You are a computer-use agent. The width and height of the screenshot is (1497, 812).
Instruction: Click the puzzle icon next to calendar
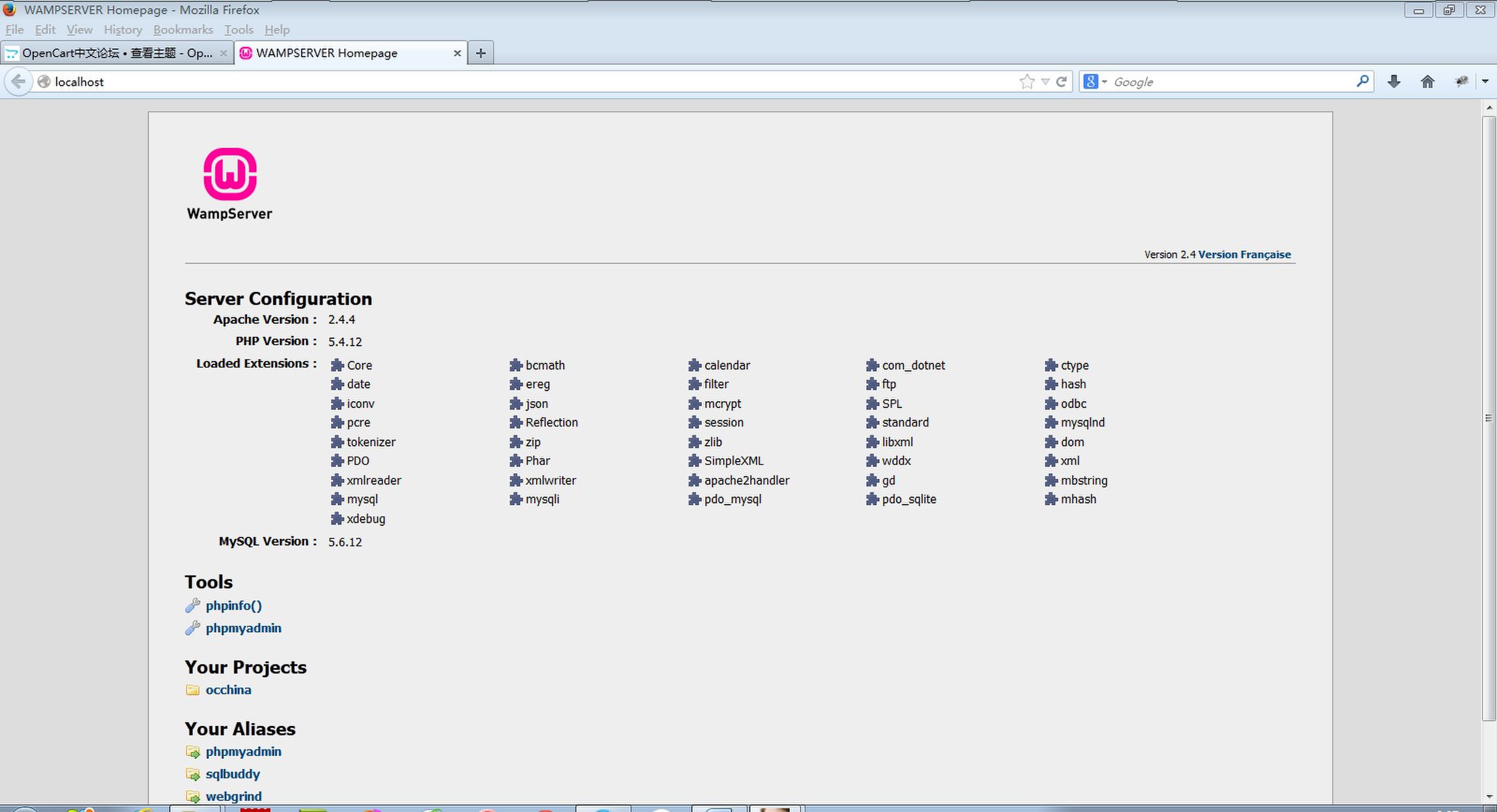pyautogui.click(x=694, y=365)
